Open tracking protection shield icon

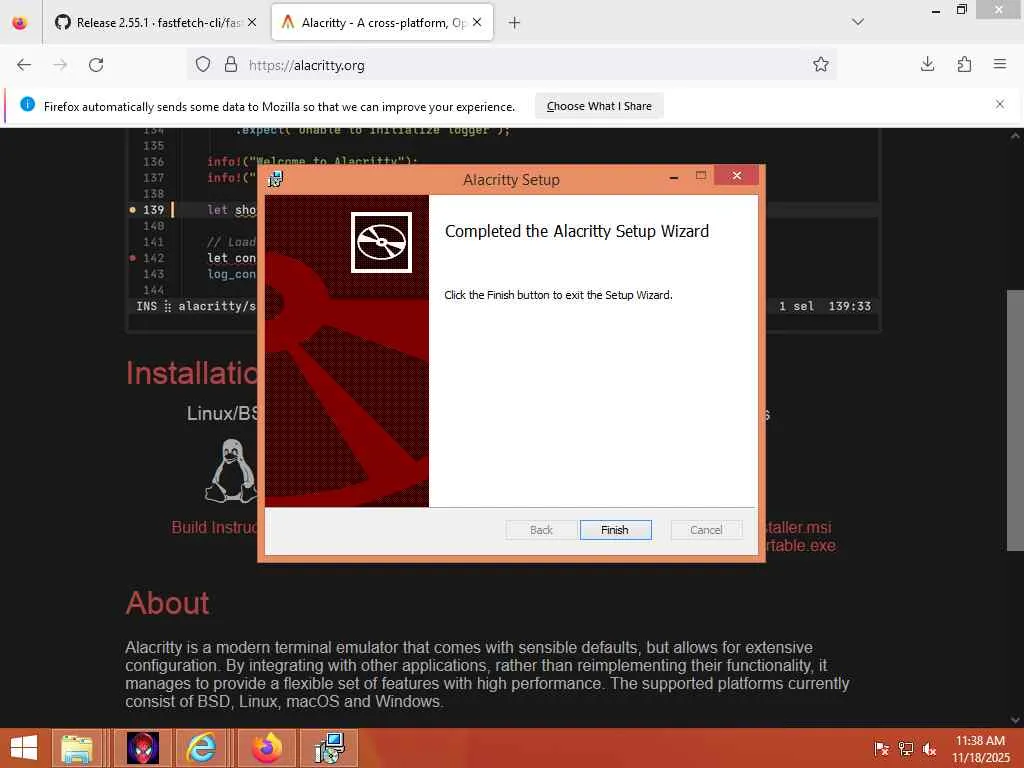[x=203, y=65]
